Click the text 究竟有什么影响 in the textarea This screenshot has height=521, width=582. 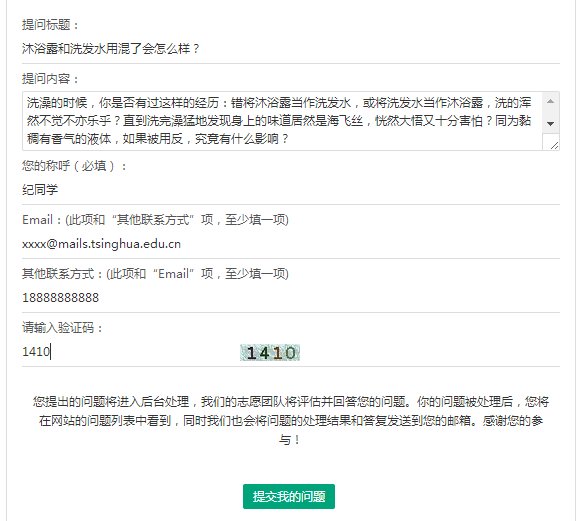[237, 139]
